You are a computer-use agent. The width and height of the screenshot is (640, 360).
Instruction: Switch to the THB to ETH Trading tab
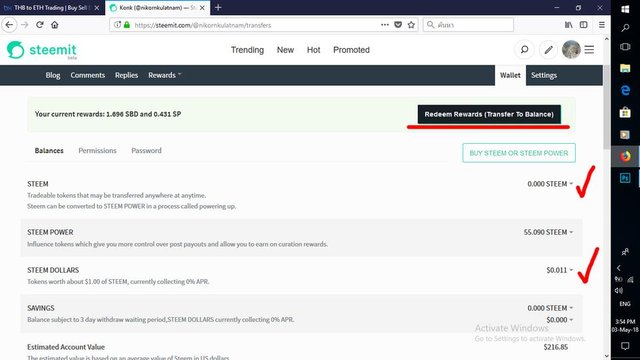(x=52, y=8)
